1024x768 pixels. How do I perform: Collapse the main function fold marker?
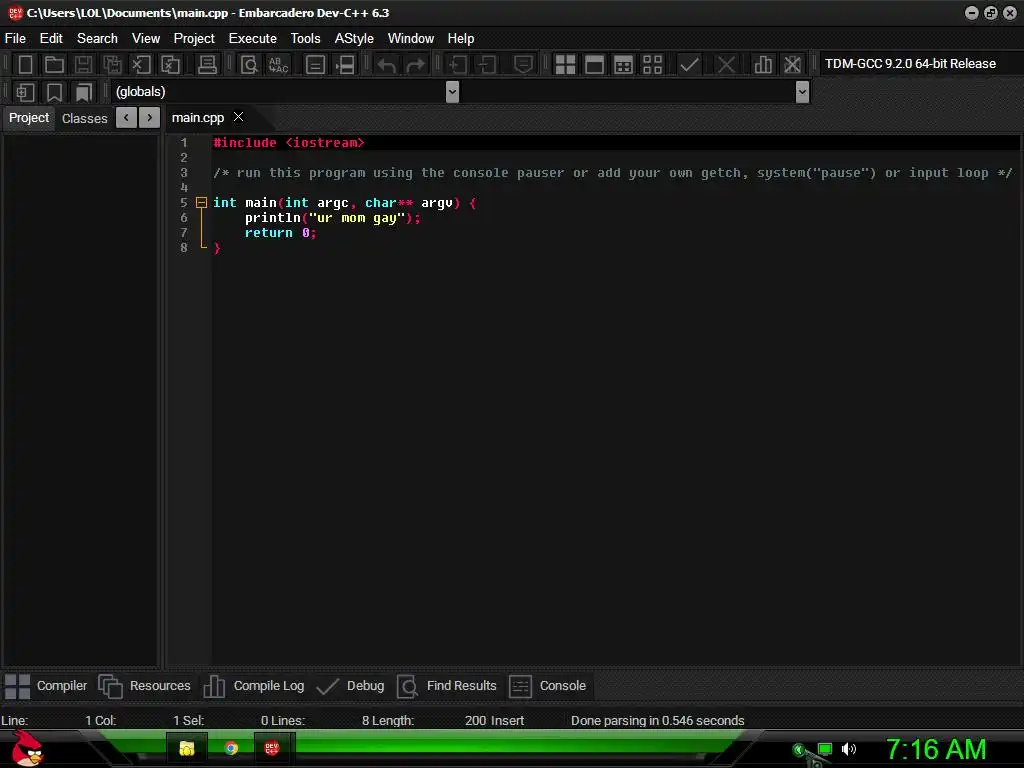(x=202, y=202)
